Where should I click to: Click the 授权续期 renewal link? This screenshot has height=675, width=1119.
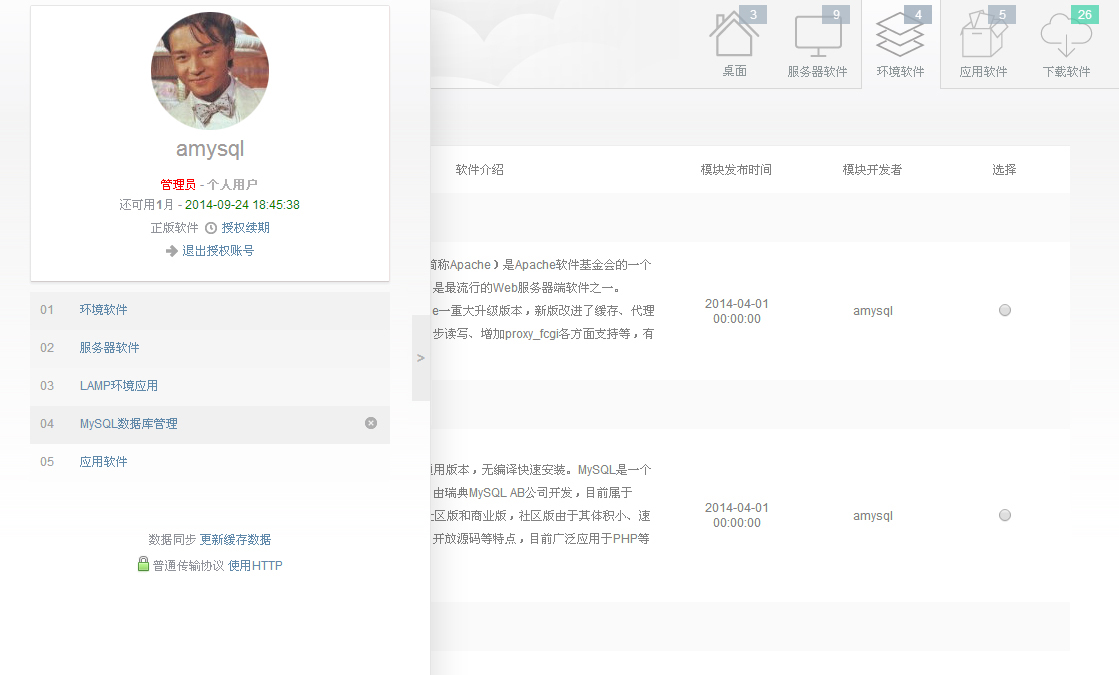(245, 228)
